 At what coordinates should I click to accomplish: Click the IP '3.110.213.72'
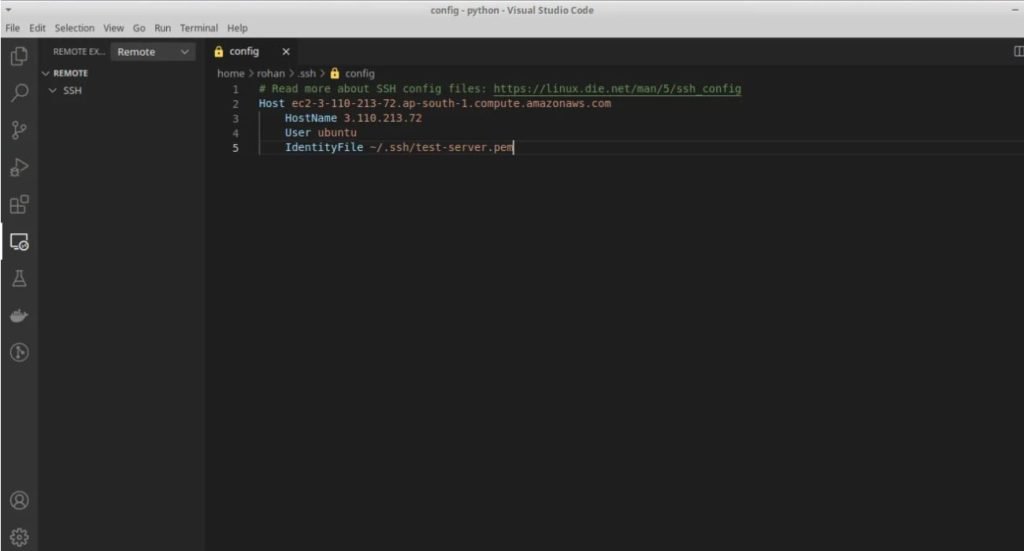click(383, 118)
